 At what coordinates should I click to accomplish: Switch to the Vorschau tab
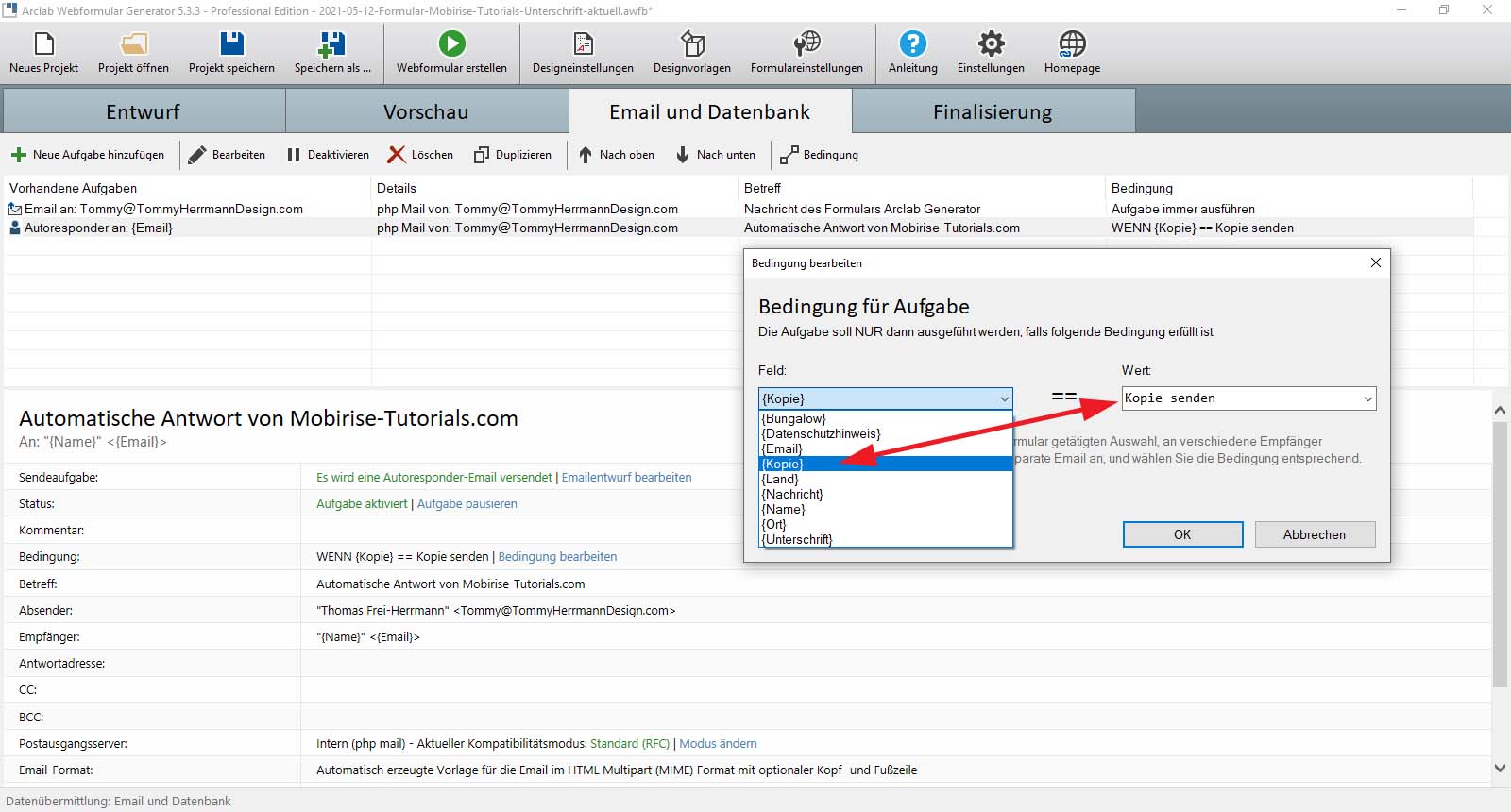426,111
